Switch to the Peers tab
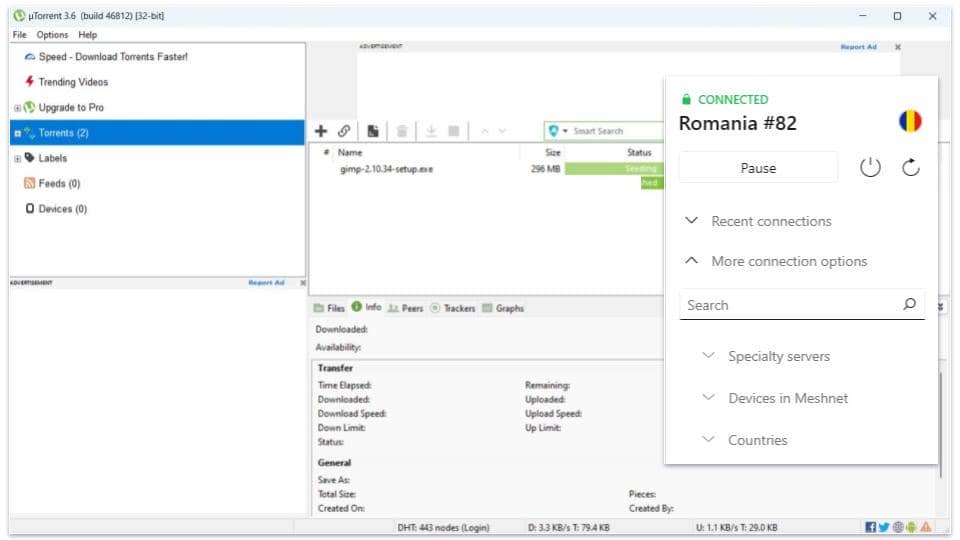This screenshot has width=960, height=540. point(405,308)
